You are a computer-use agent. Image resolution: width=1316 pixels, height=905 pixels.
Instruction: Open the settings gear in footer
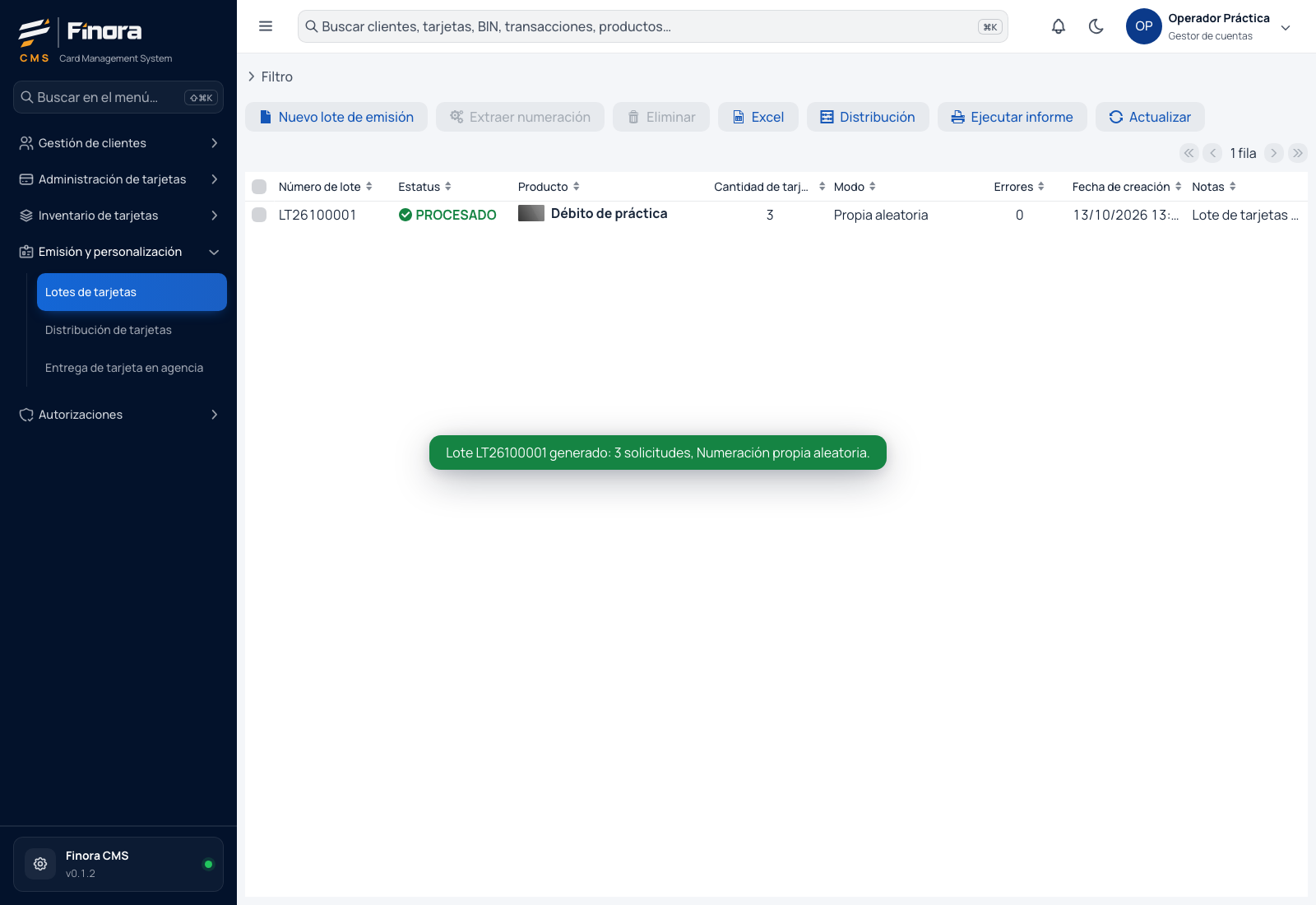(x=40, y=864)
